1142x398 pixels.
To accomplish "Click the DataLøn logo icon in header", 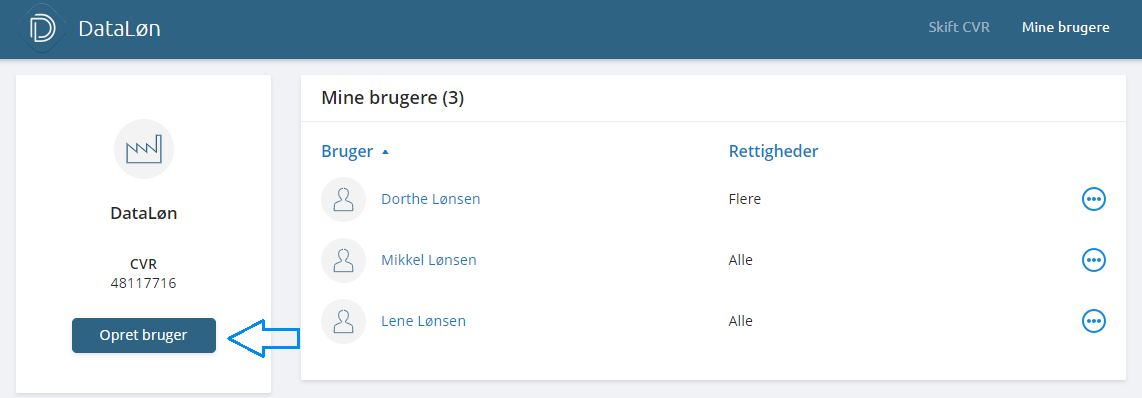I will click(x=42, y=28).
